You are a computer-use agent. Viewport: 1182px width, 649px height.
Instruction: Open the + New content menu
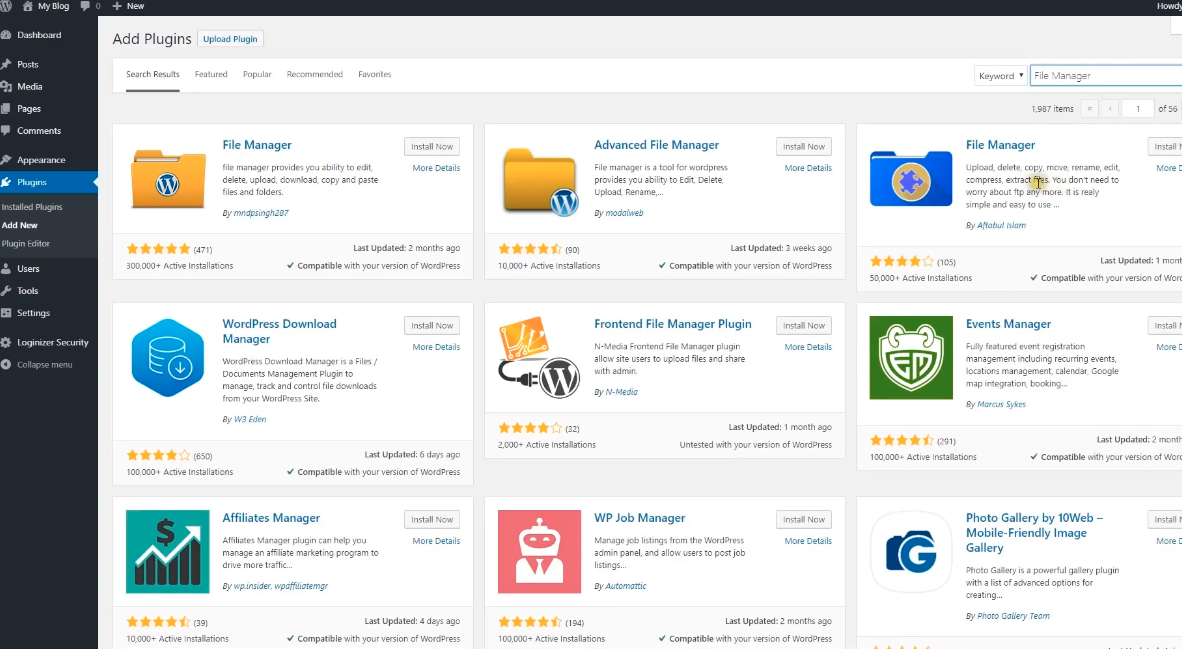128,6
